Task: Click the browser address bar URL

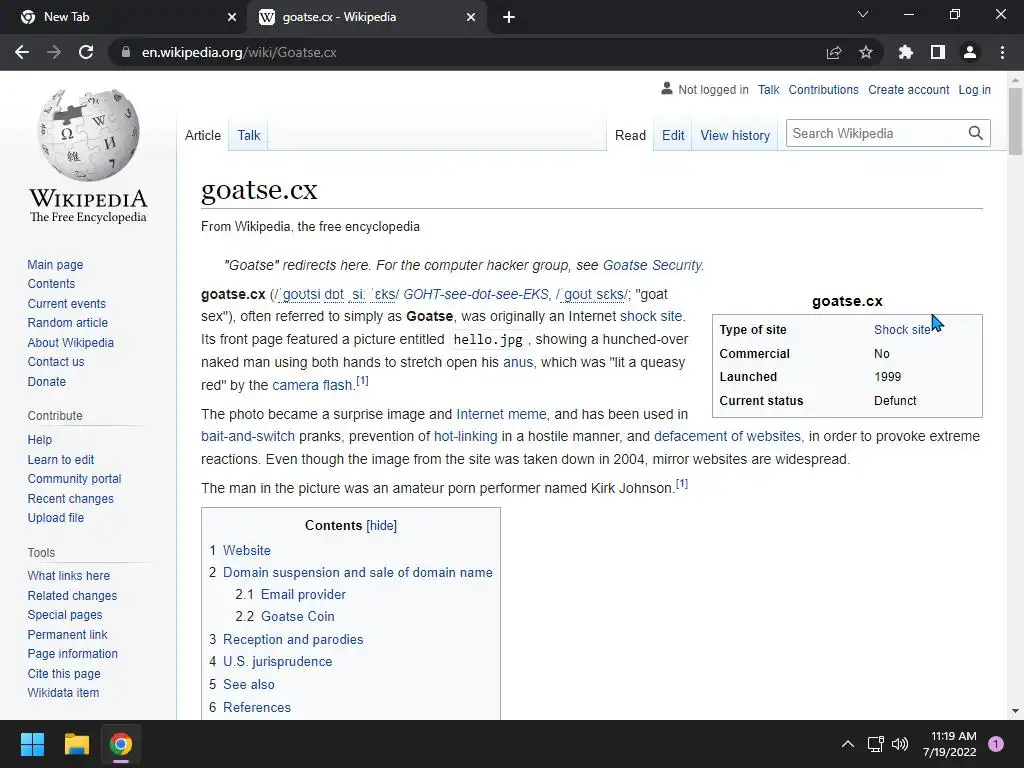Action: pos(239,52)
